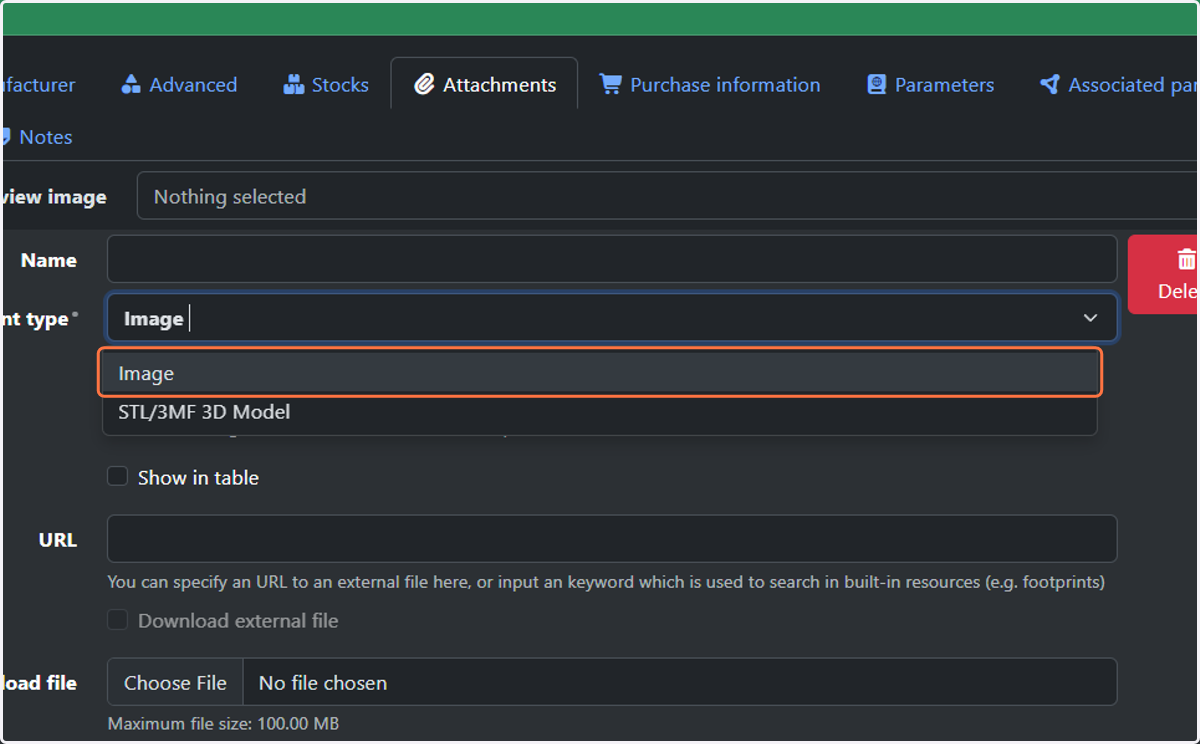The image size is (1200, 744).
Task: Go to the Parameters tab
Action: click(x=930, y=85)
